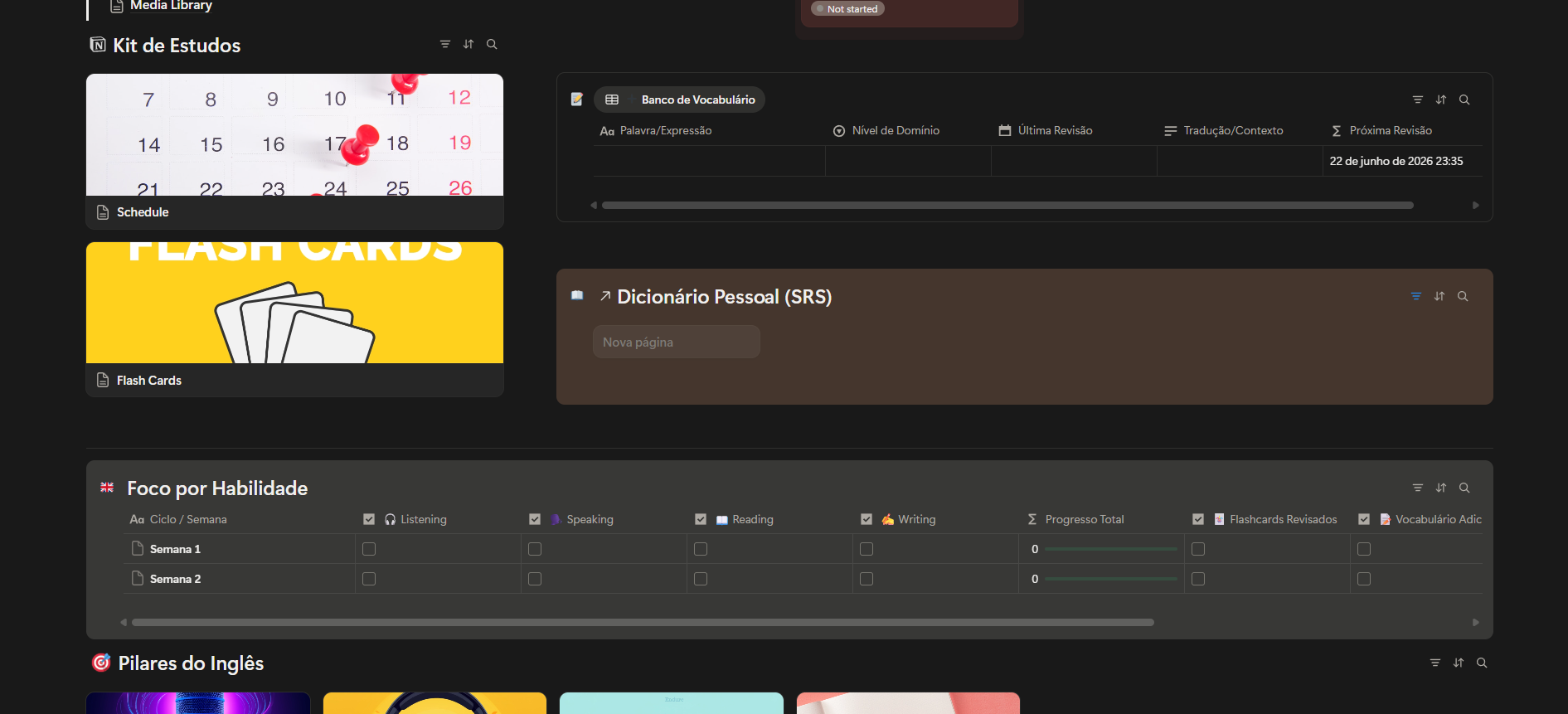Open filter for Foco por Habilidade
The image size is (1568, 714).
tap(1418, 488)
